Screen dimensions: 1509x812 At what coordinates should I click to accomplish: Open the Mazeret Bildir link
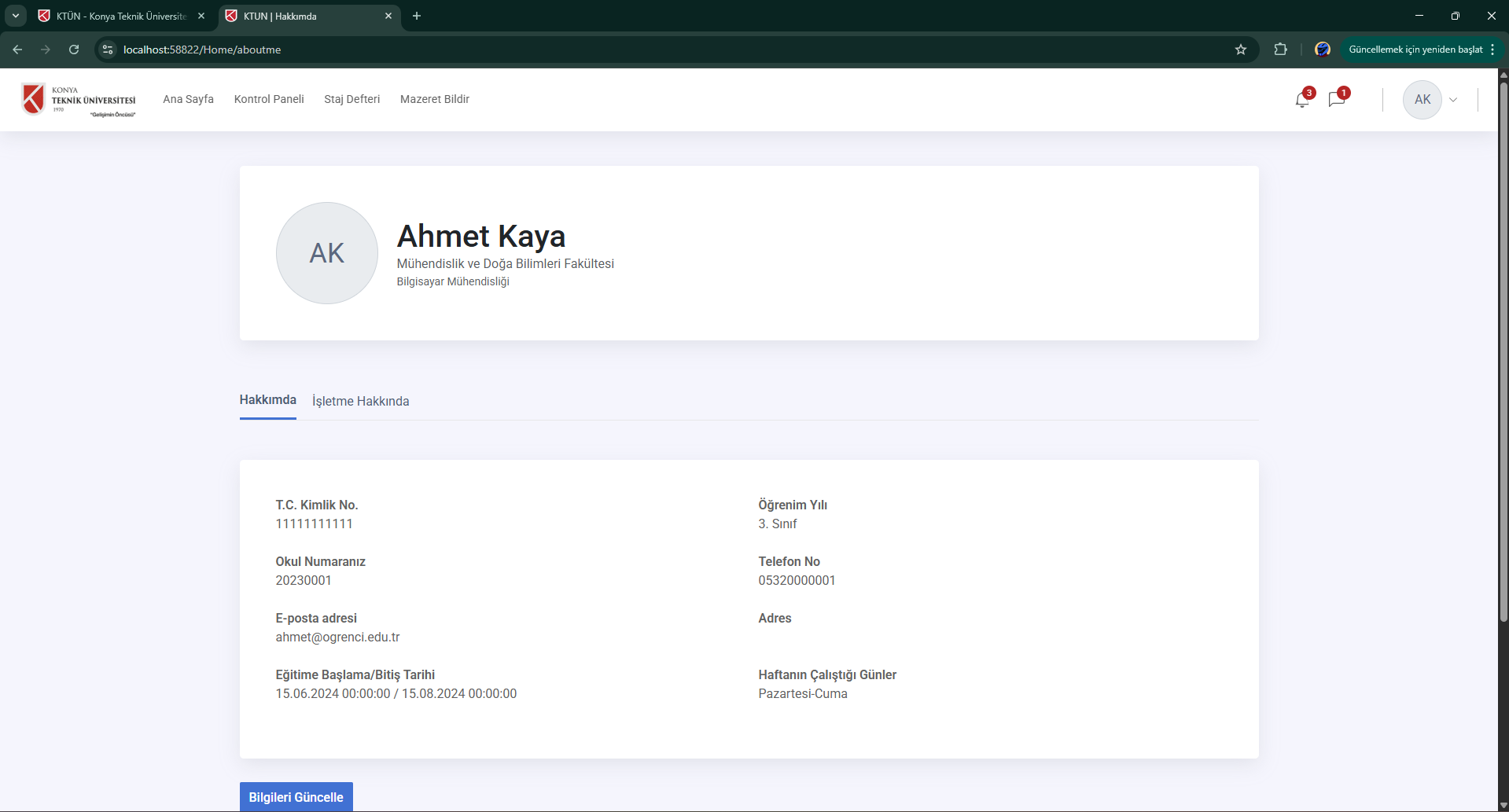(434, 99)
